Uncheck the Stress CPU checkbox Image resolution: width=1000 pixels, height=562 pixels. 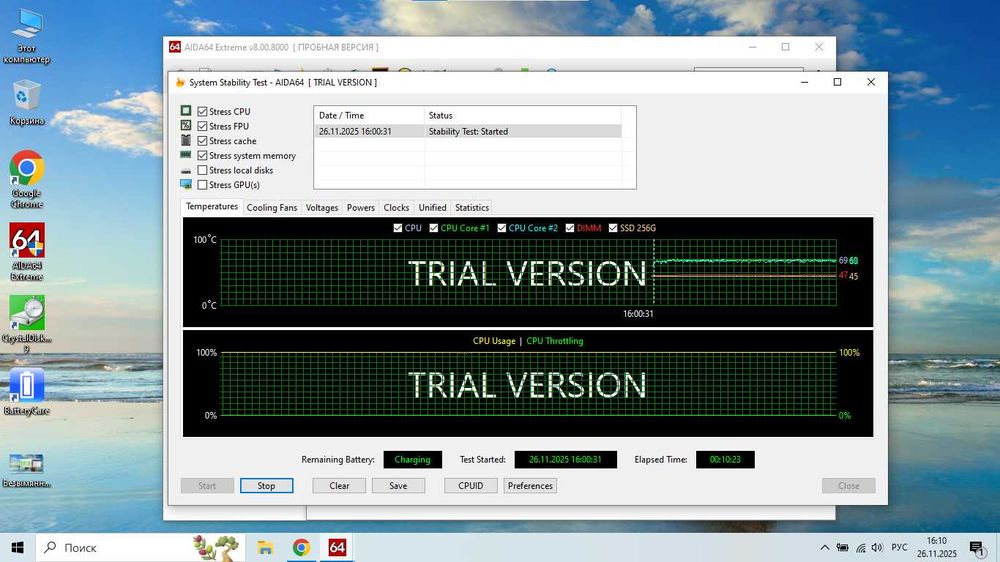202,112
